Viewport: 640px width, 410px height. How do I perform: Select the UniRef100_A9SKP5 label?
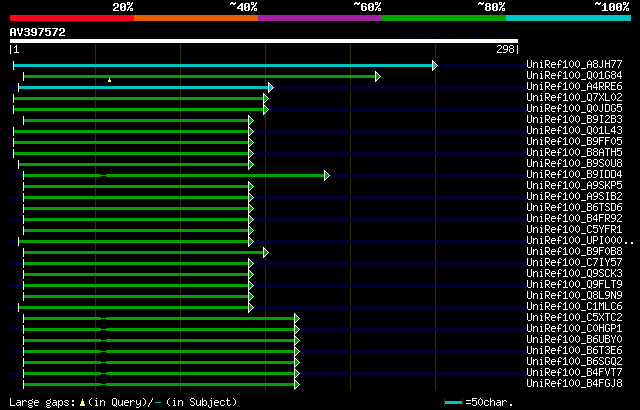(x=574, y=186)
